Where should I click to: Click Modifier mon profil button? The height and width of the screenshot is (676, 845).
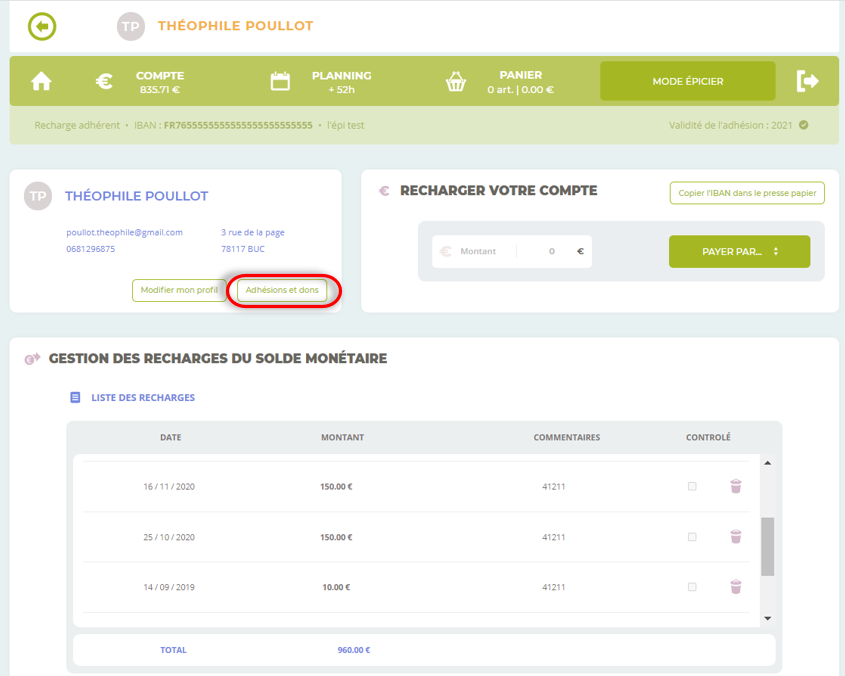coord(179,290)
